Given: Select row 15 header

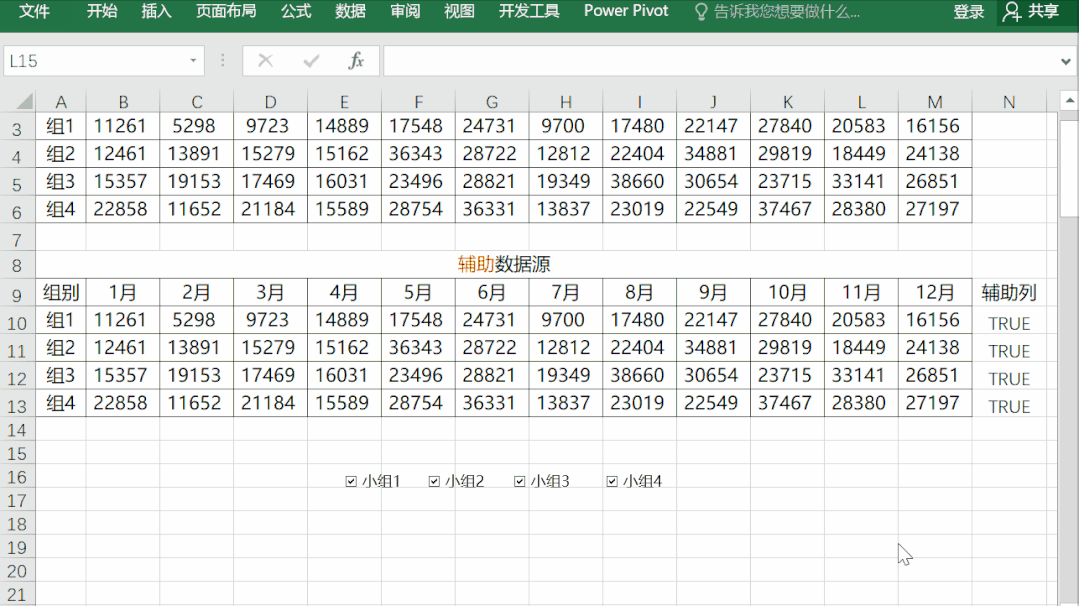Looking at the screenshot, I should point(17,454).
